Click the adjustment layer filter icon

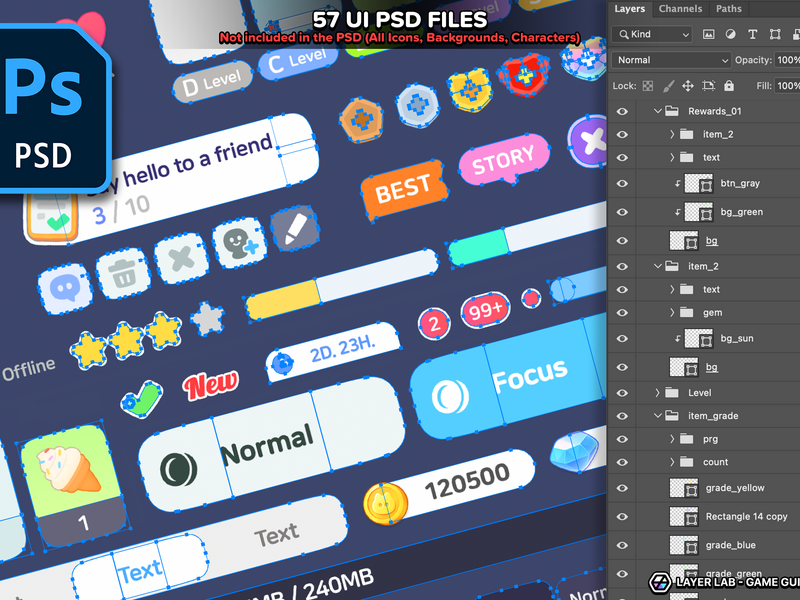click(731, 34)
